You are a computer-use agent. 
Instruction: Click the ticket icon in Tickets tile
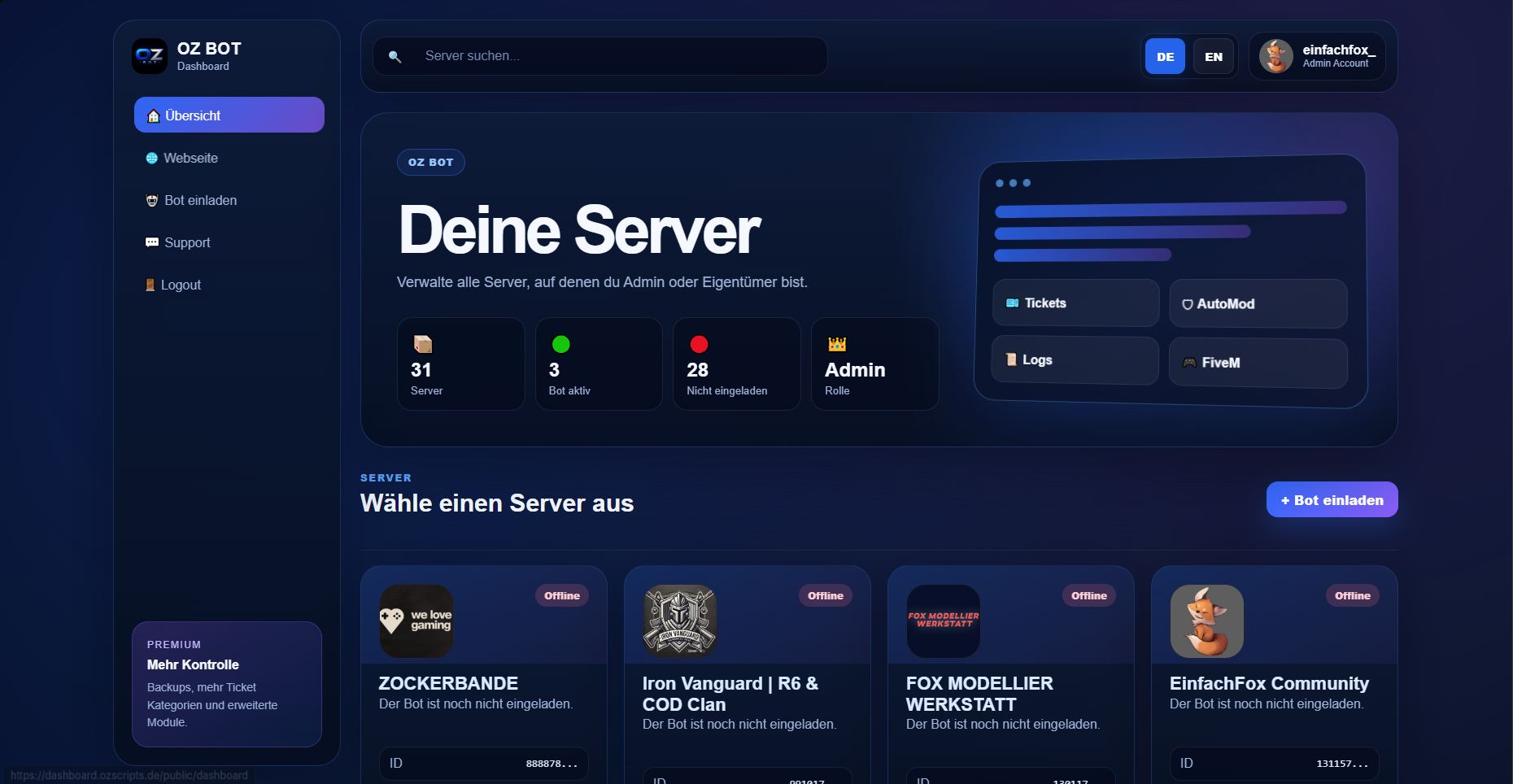tap(1013, 303)
